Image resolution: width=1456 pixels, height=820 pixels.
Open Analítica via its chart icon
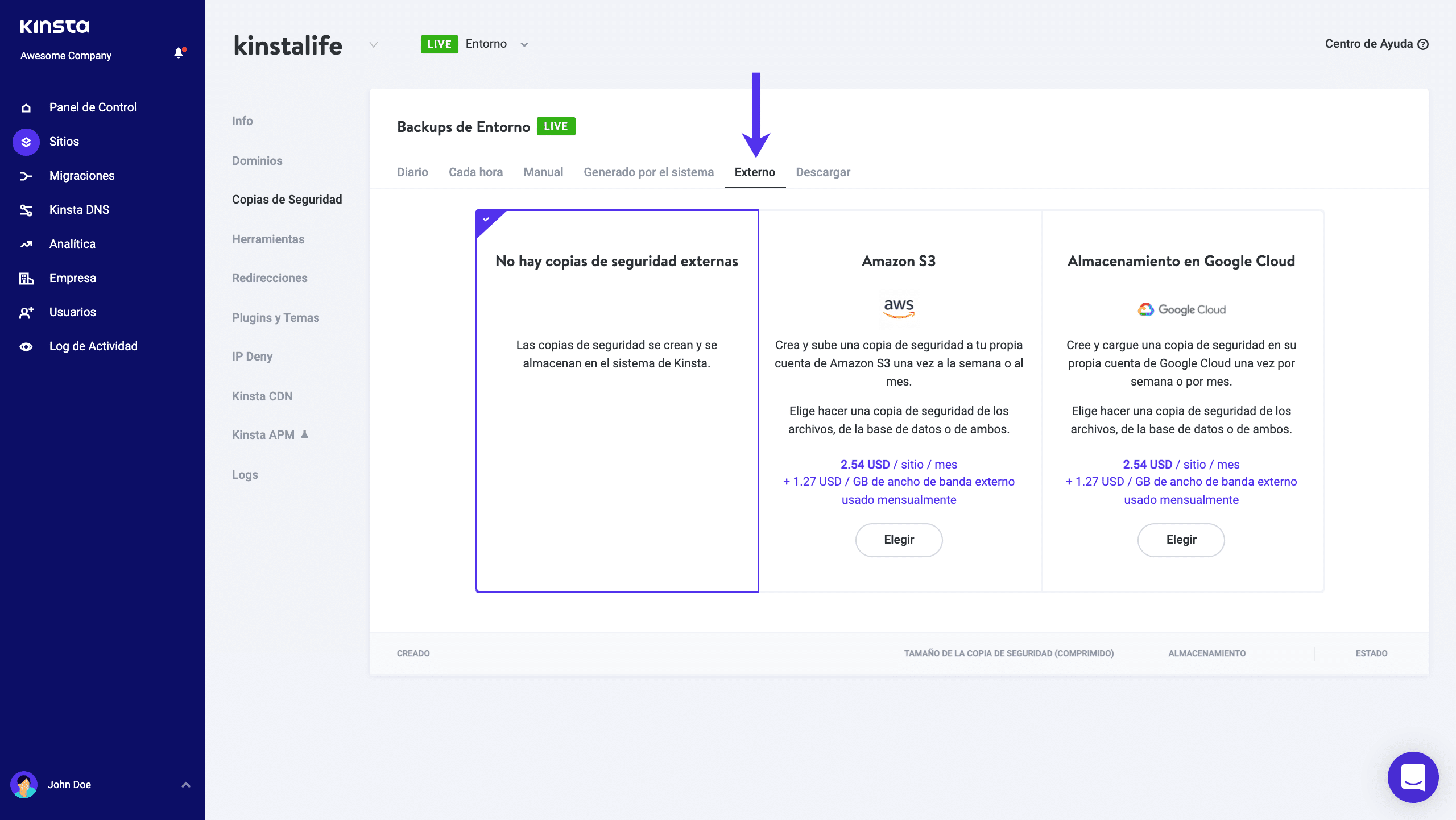pos(26,245)
